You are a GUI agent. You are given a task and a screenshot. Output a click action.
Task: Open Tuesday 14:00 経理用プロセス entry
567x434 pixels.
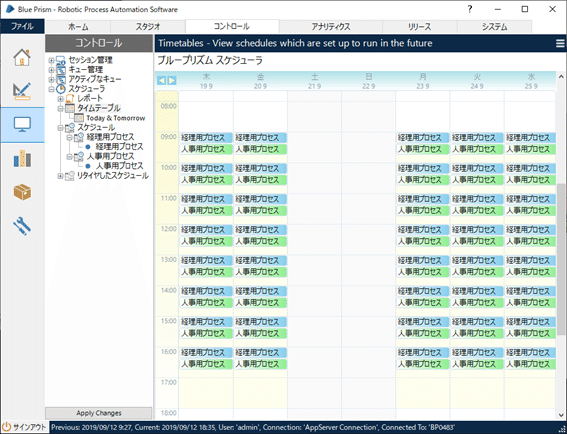pos(477,291)
